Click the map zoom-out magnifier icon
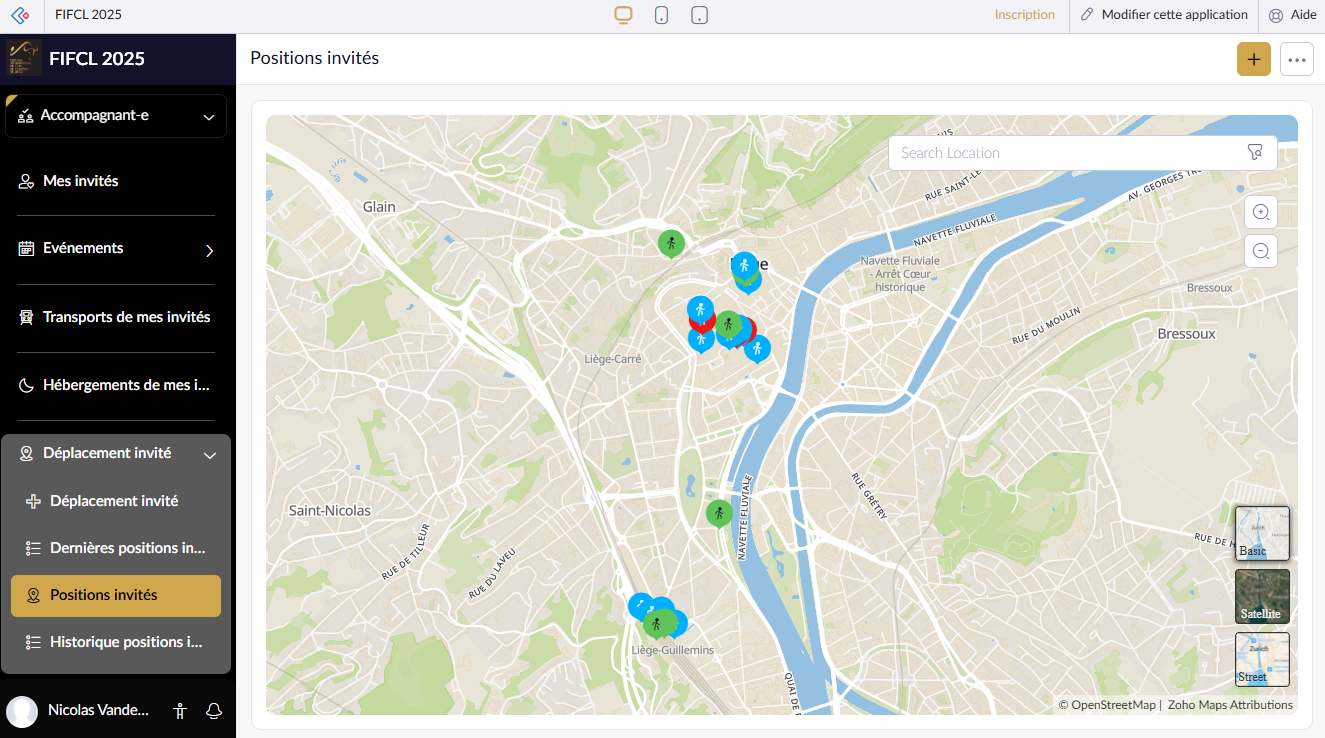 pyautogui.click(x=1261, y=251)
